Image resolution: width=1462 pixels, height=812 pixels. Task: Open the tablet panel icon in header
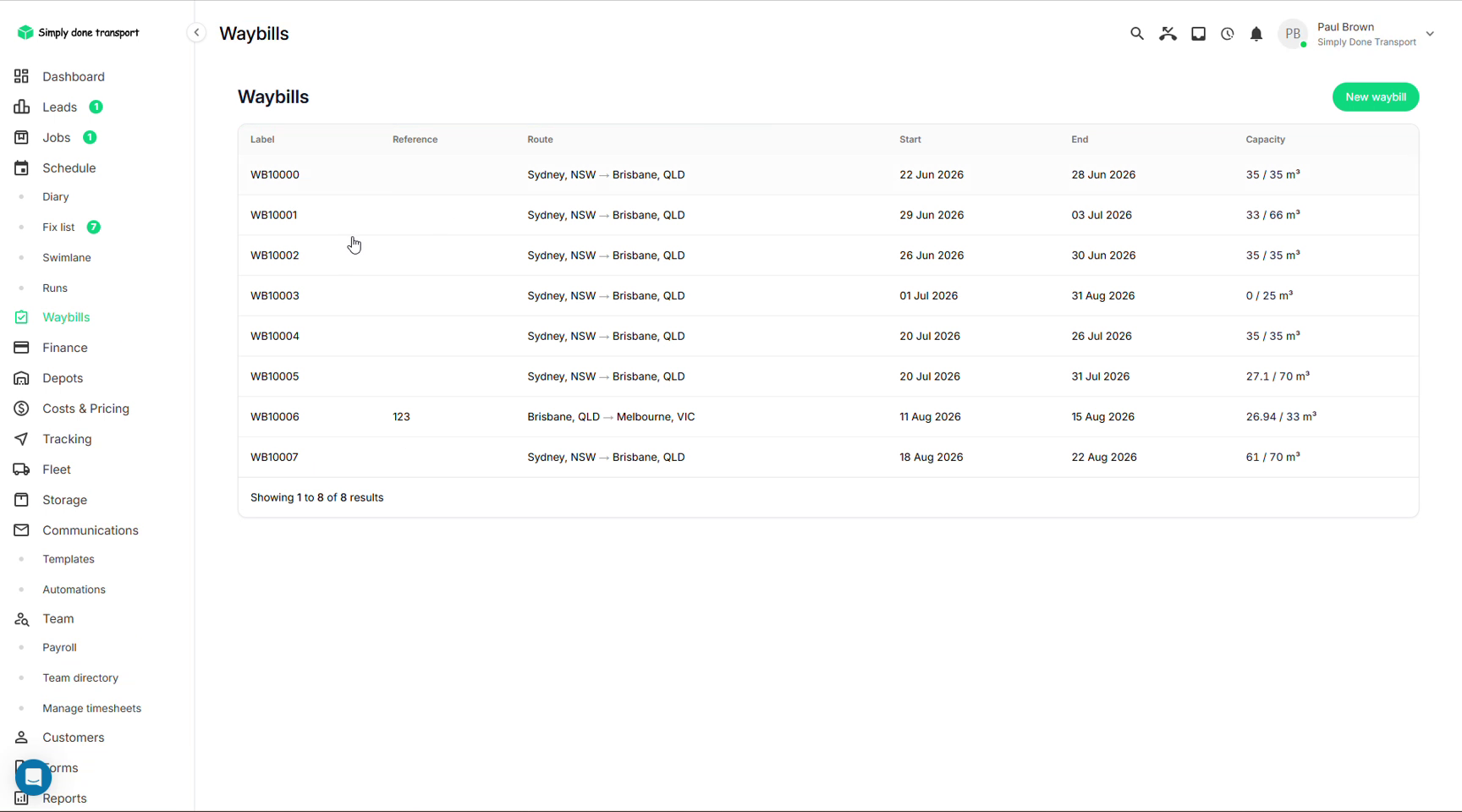tap(1198, 34)
